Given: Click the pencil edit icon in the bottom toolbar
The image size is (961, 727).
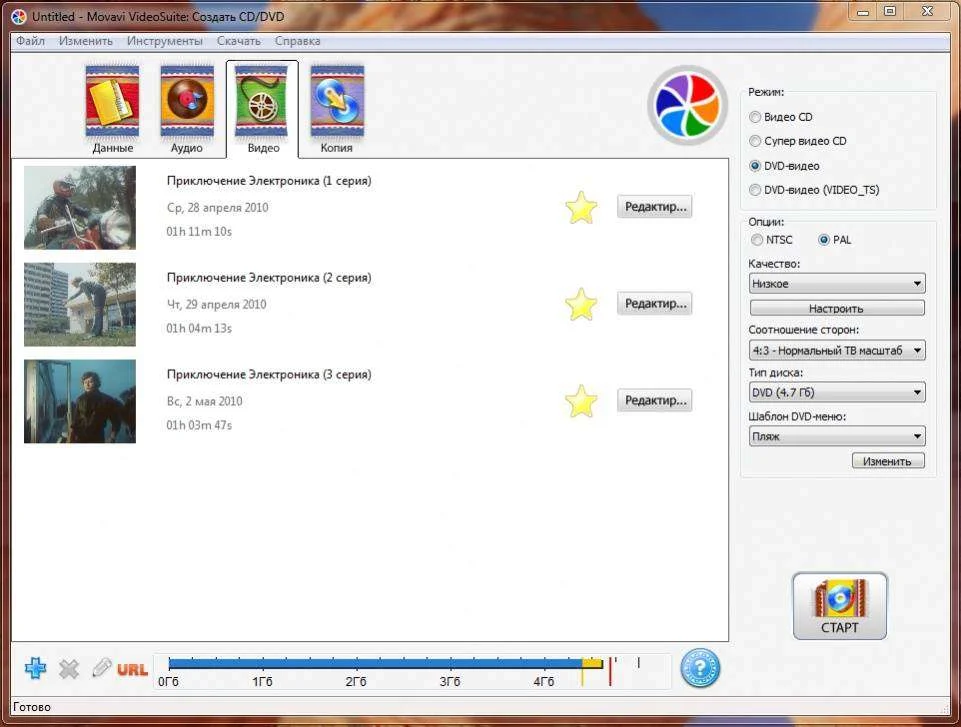Looking at the screenshot, I should 101,668.
